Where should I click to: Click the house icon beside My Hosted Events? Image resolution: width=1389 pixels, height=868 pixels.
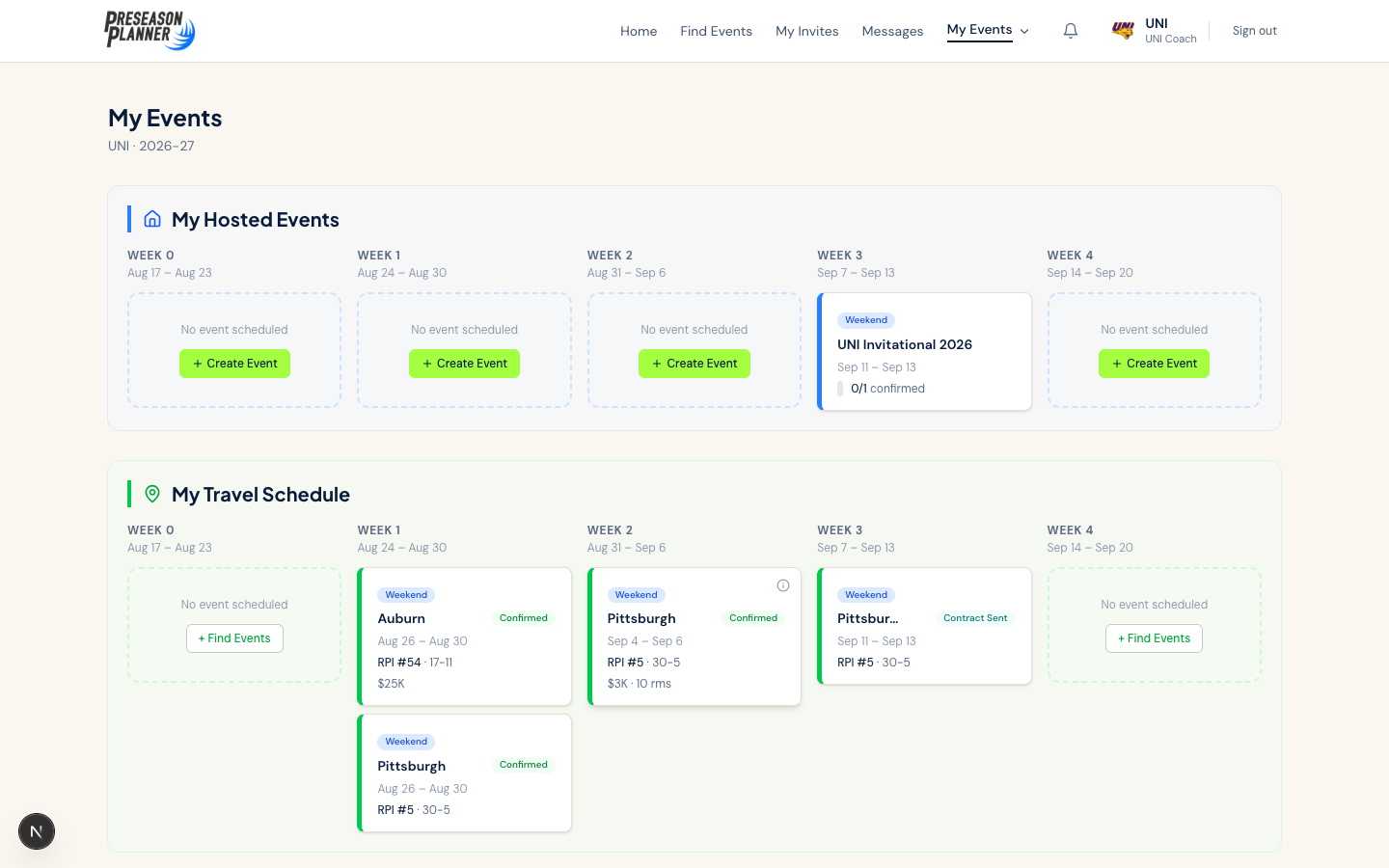152,219
